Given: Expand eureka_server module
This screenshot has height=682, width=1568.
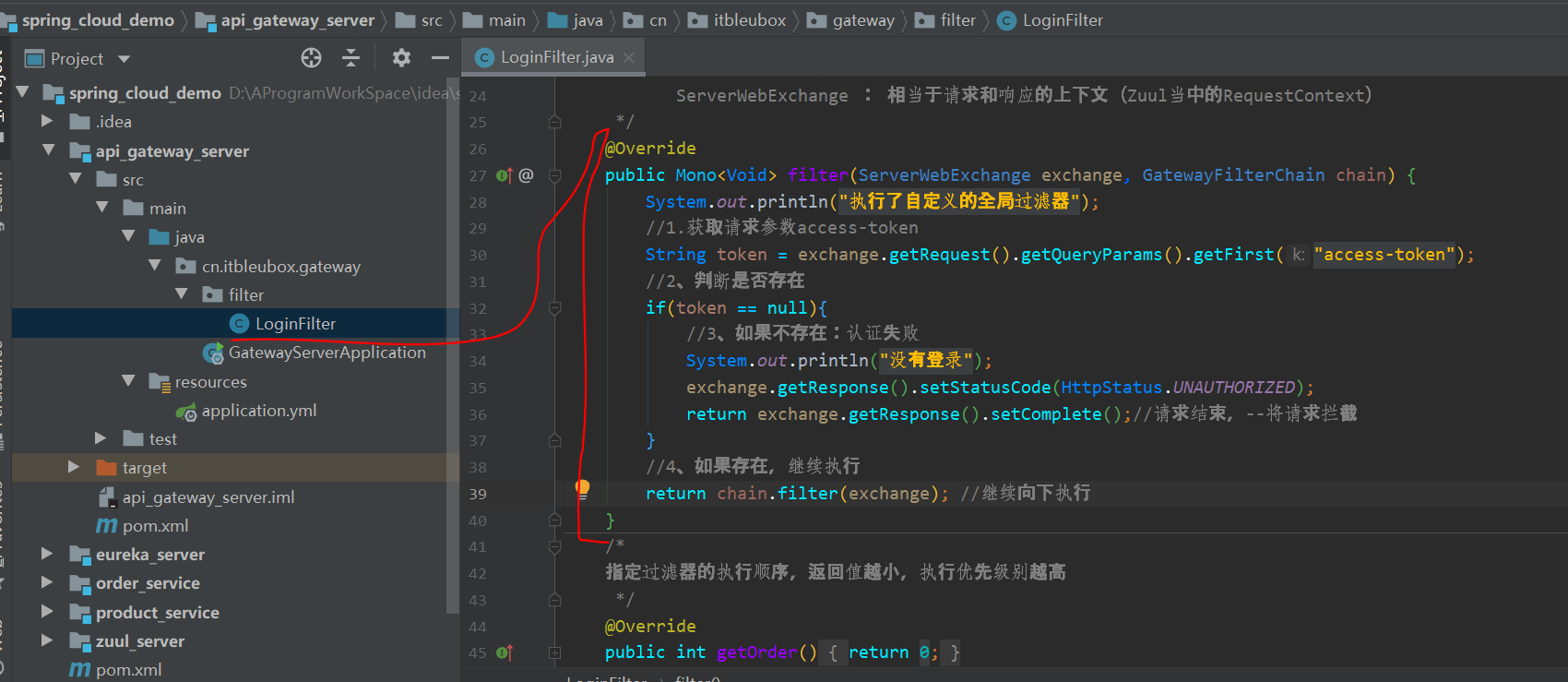Looking at the screenshot, I should [x=48, y=554].
